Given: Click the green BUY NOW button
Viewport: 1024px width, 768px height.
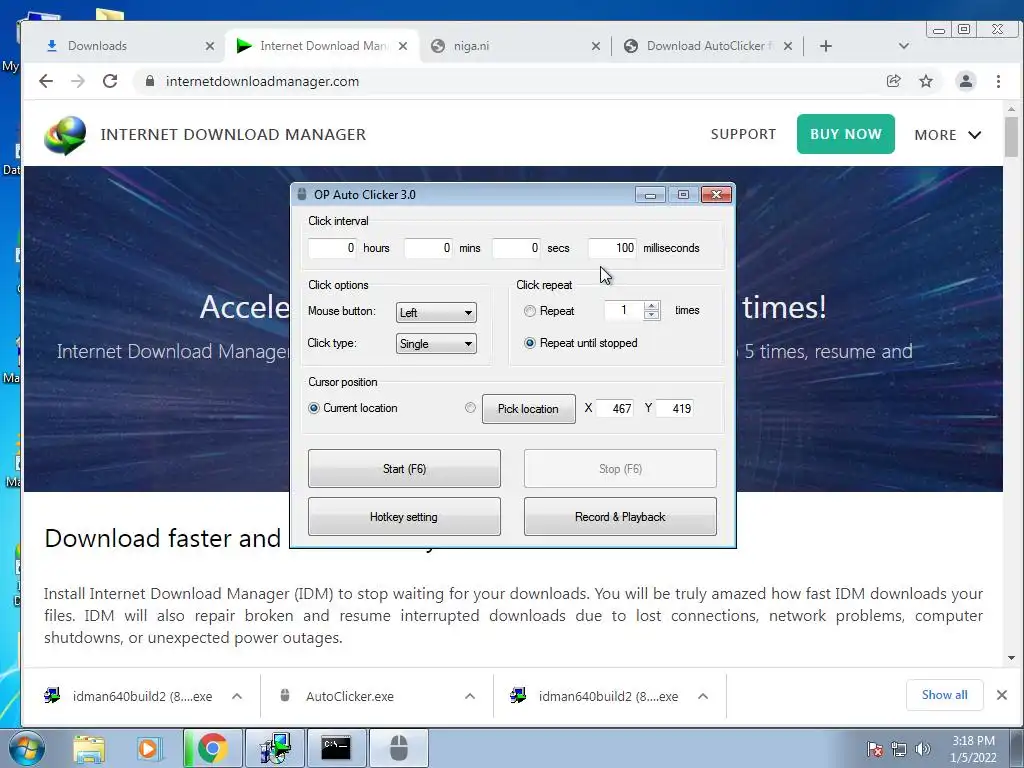Looking at the screenshot, I should (846, 134).
